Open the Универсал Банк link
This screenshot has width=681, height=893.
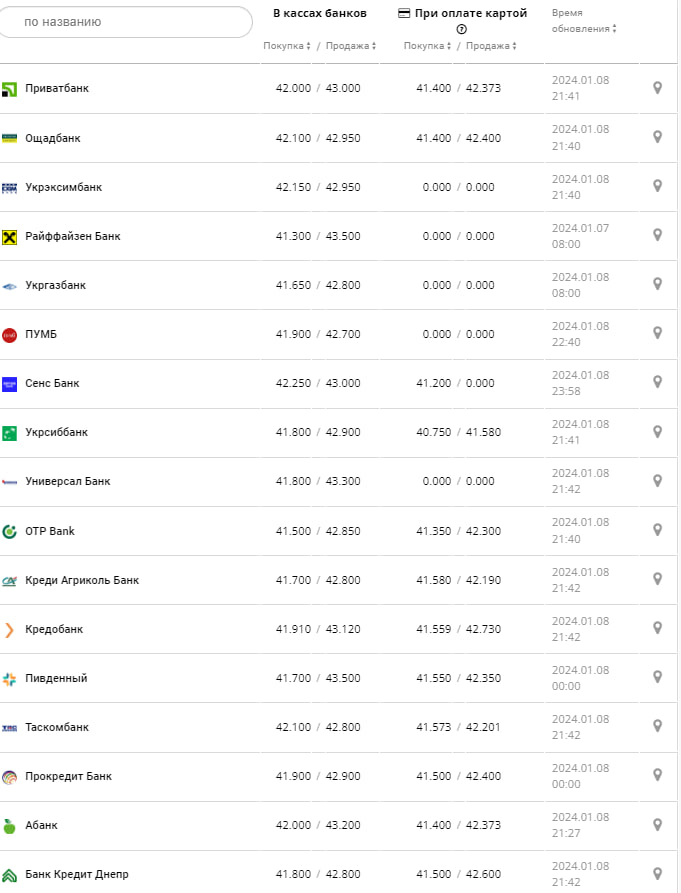coord(68,481)
